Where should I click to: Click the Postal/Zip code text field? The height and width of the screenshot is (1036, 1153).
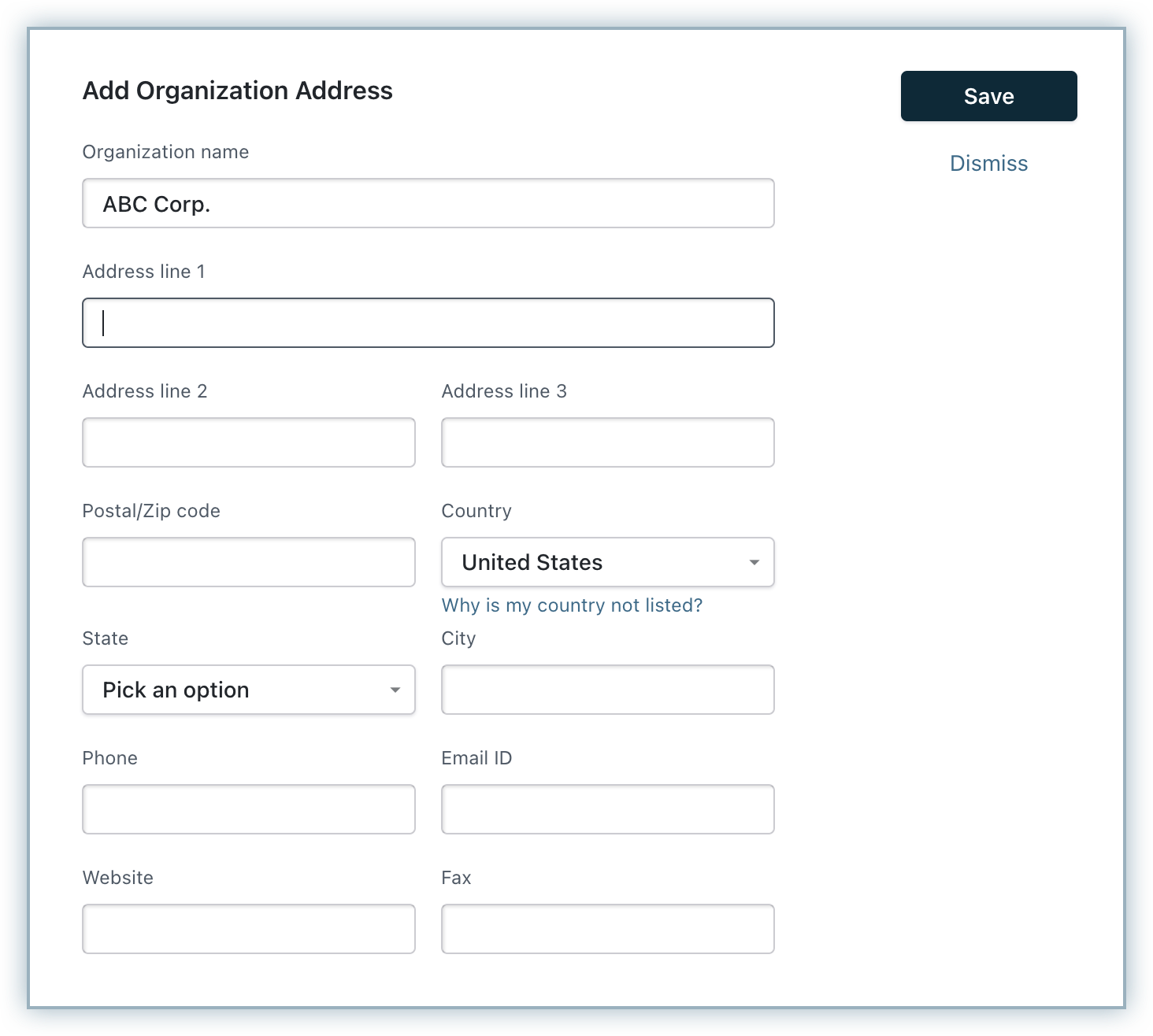click(x=249, y=562)
